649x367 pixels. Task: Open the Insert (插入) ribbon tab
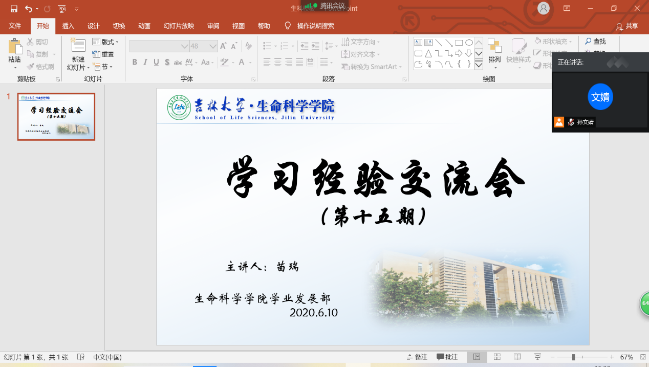pyautogui.click(x=68, y=26)
